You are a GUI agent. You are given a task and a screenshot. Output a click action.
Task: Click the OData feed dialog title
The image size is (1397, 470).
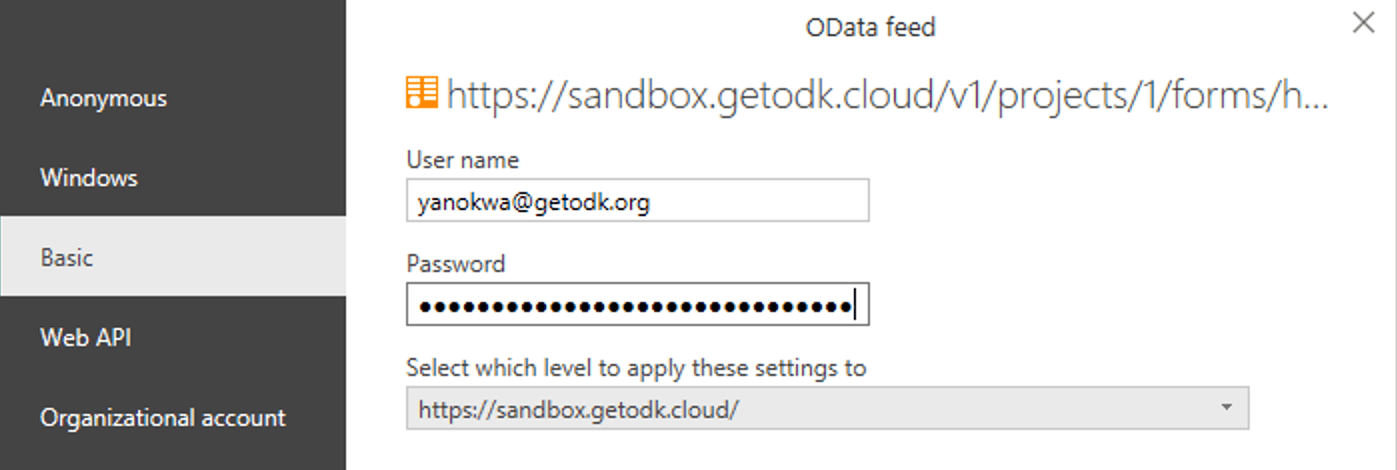[870, 27]
